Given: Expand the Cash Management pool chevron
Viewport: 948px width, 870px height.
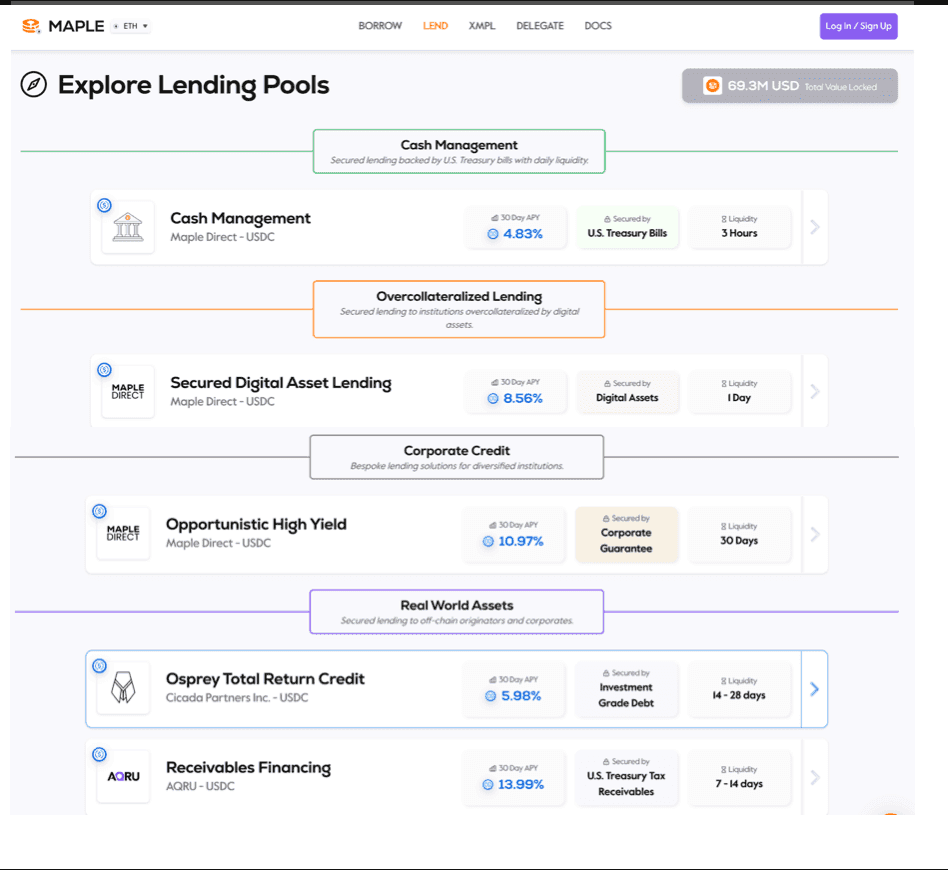Looking at the screenshot, I should point(815,227).
